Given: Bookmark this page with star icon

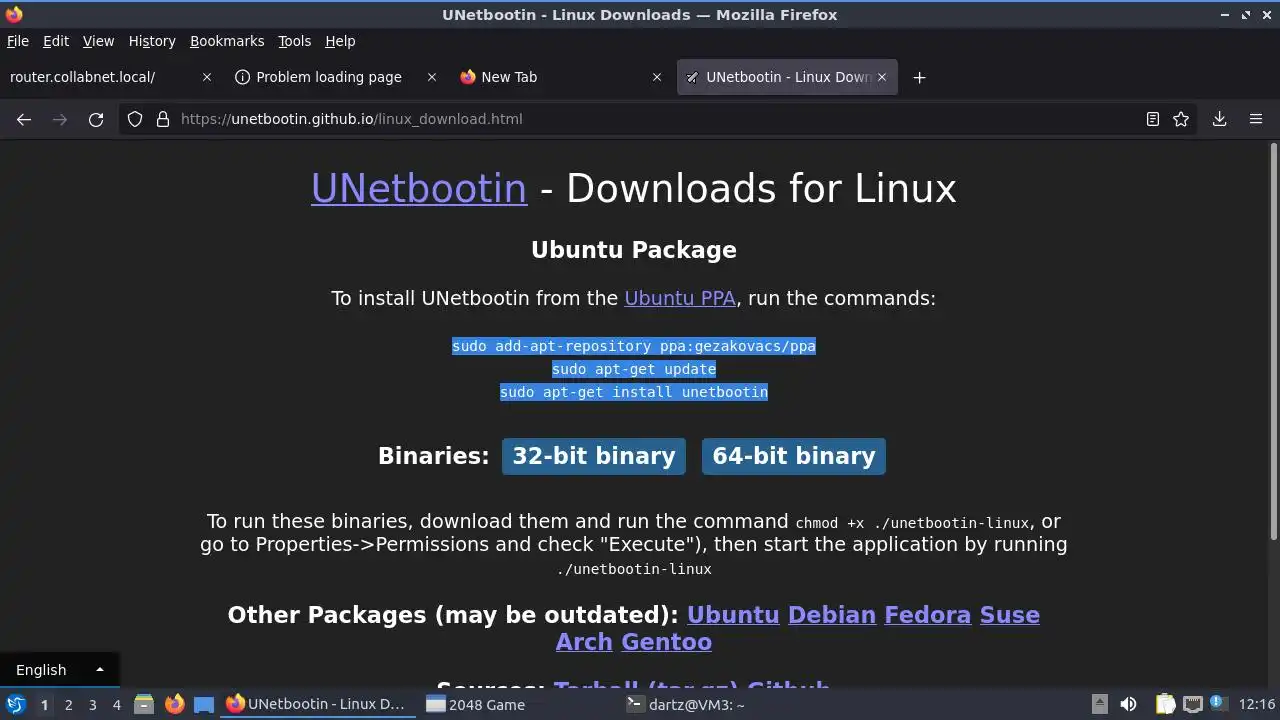Looking at the screenshot, I should point(1181,119).
